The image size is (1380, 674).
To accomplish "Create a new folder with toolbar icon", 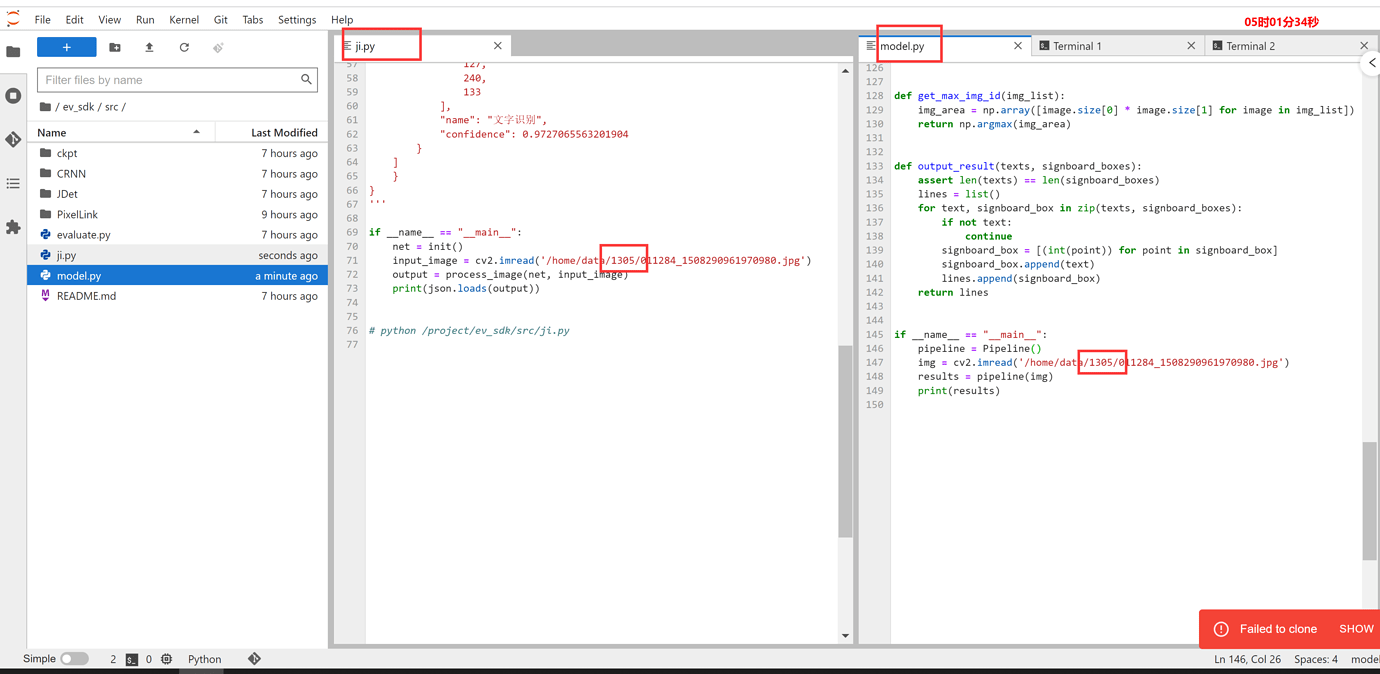I will [115, 47].
